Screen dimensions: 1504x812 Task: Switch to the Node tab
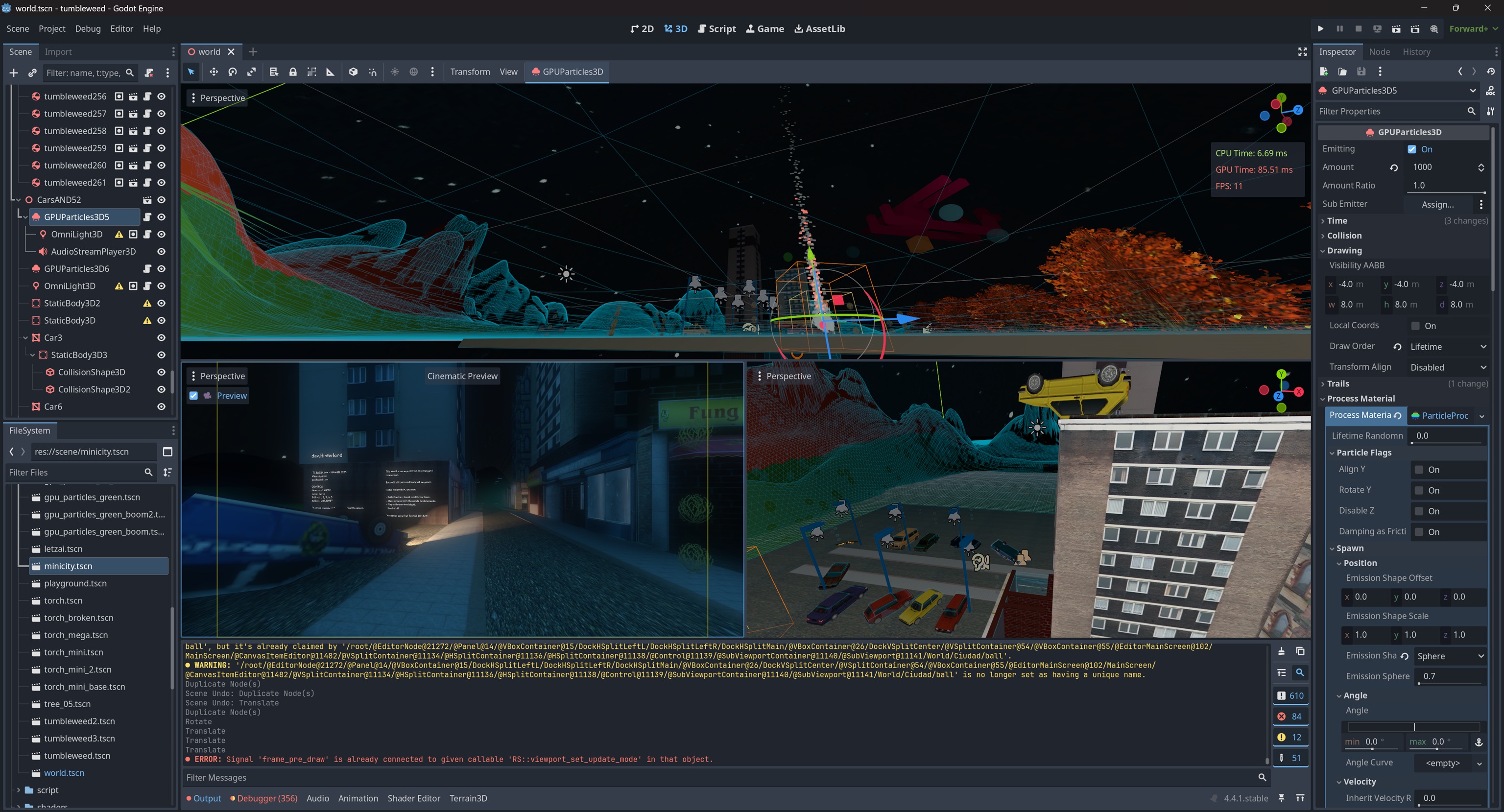pos(1379,52)
